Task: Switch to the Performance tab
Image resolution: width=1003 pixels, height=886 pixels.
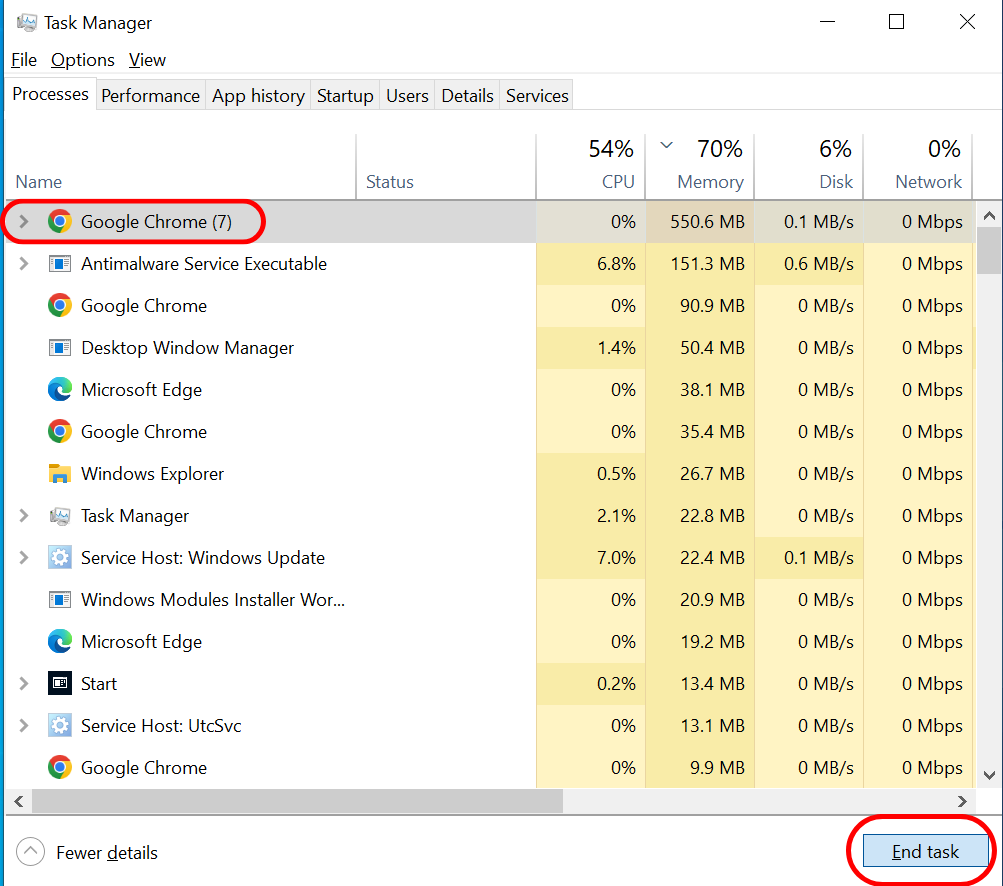Action: pos(150,96)
